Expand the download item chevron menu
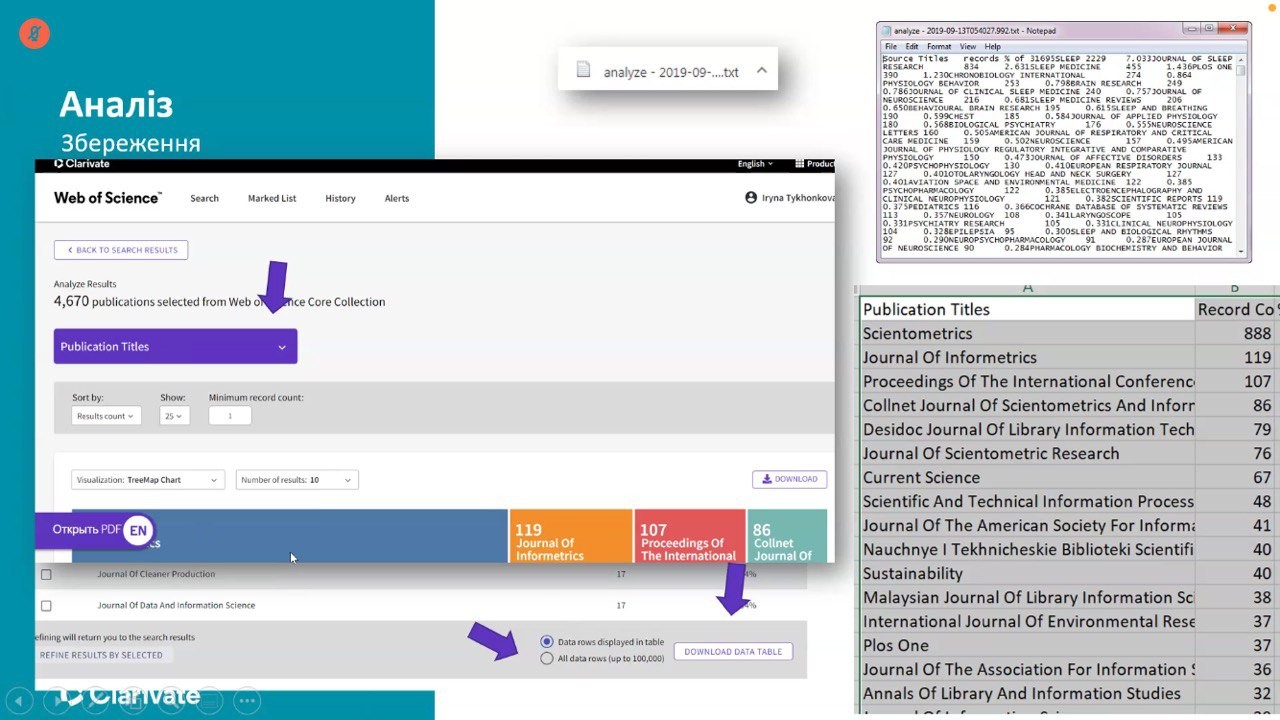This screenshot has width=1280, height=720. click(761, 71)
